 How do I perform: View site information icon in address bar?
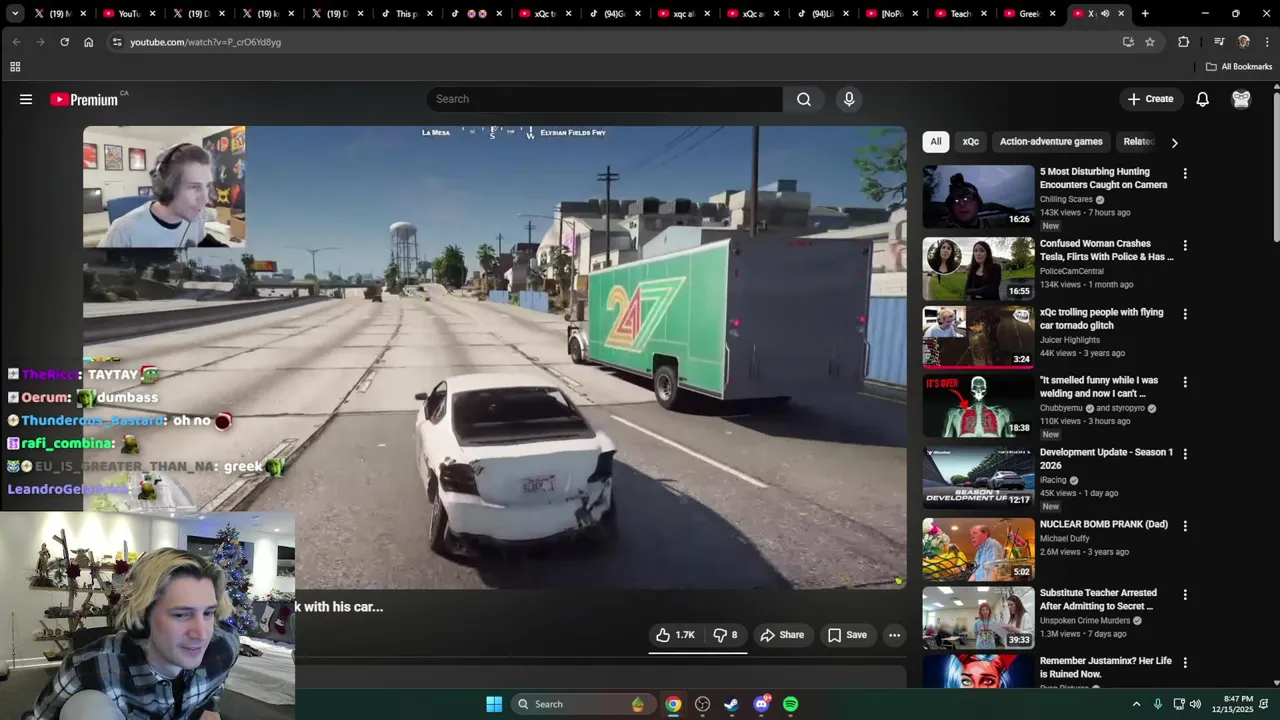pos(117,42)
